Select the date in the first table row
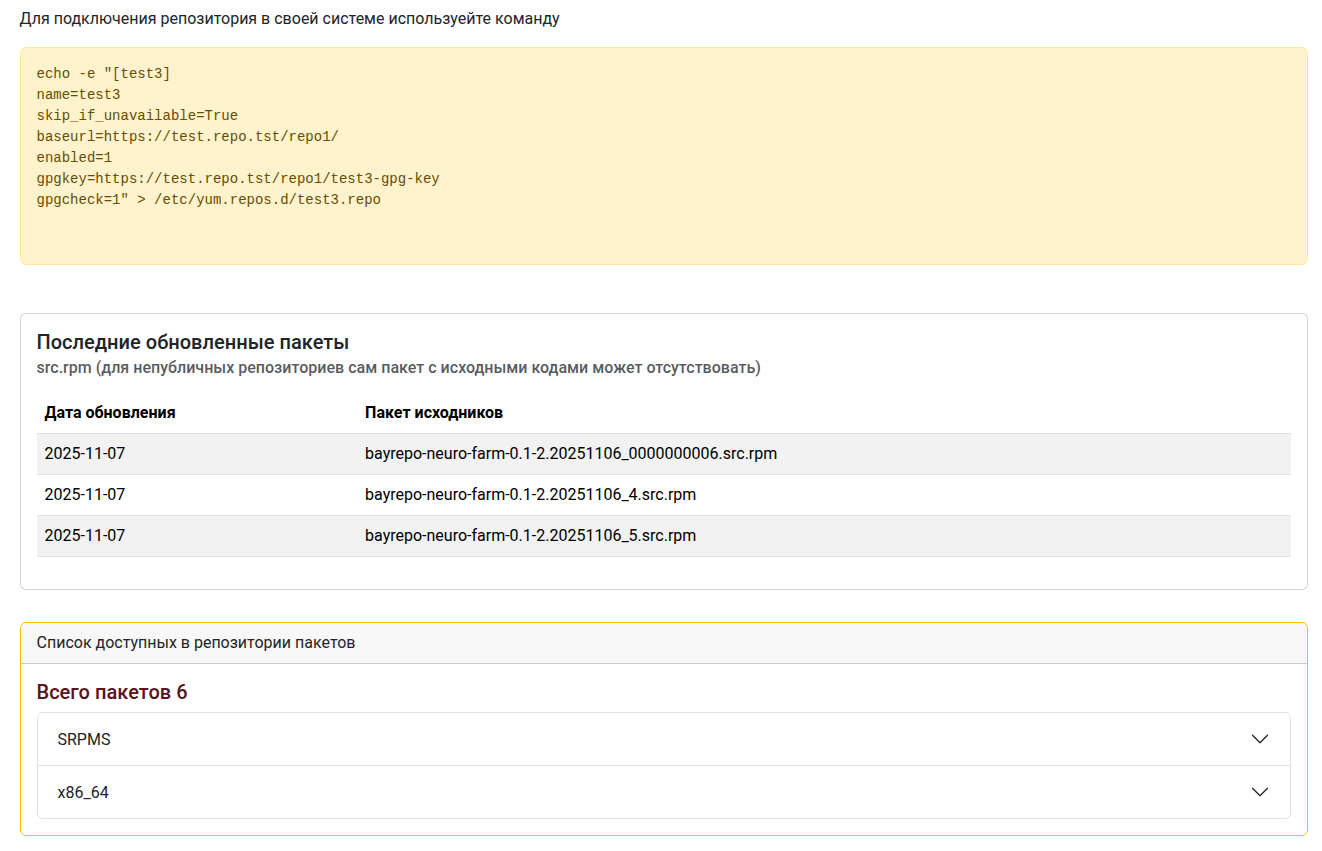The height and width of the screenshot is (851, 1322). (85, 454)
